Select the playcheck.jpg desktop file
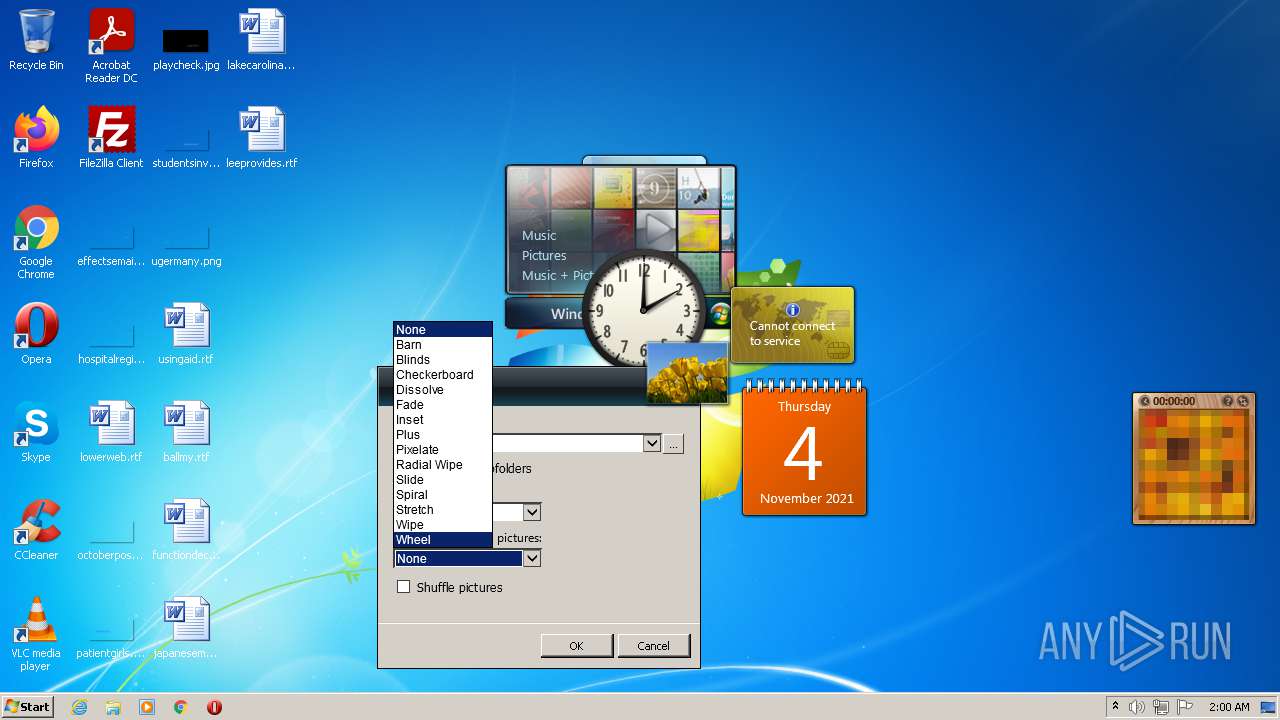1280x720 pixels. click(186, 49)
